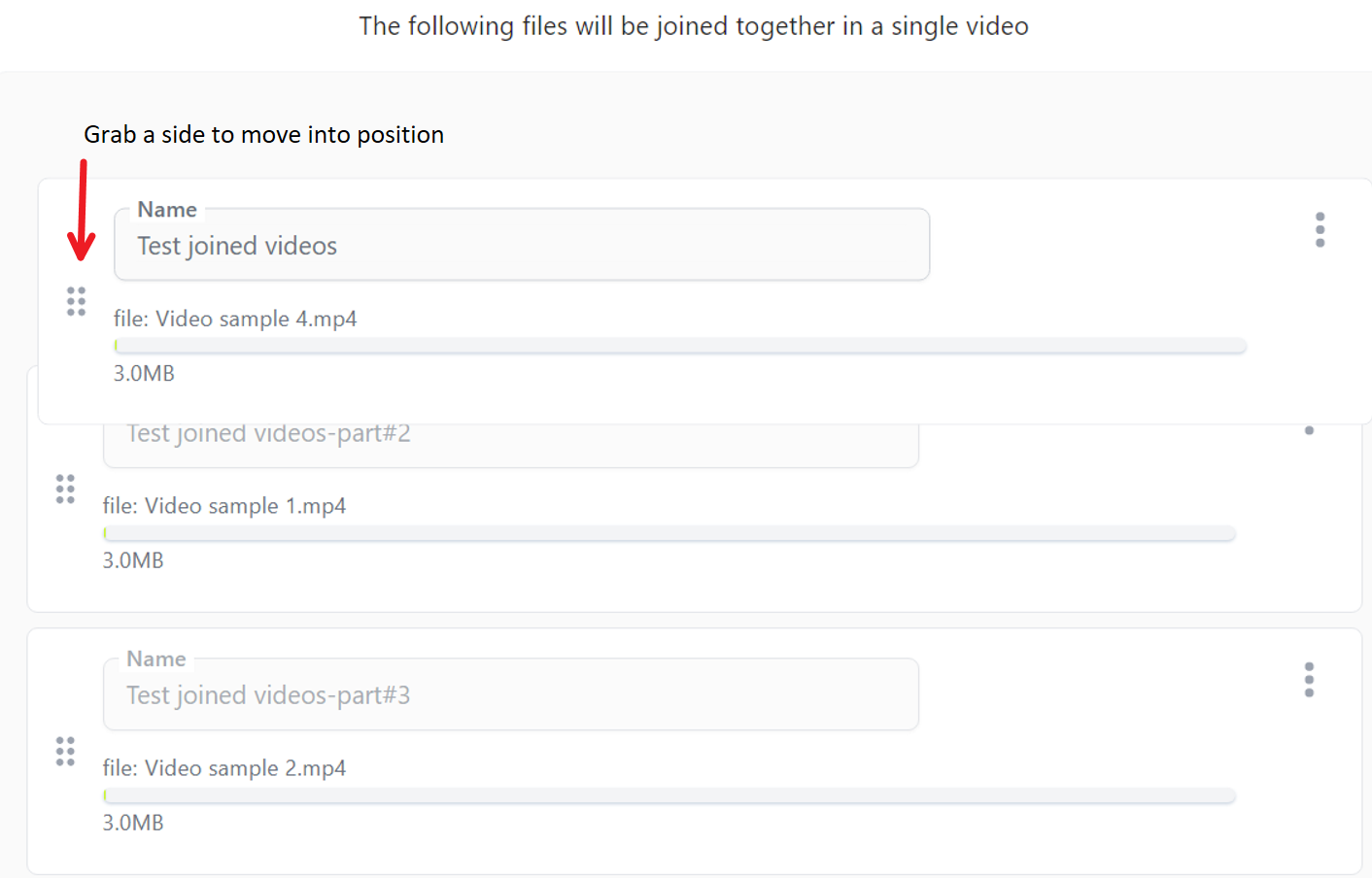This screenshot has width=1372, height=878.
Task: Select the drag grip beside Video sample 2.mp4
Action: tap(65, 750)
